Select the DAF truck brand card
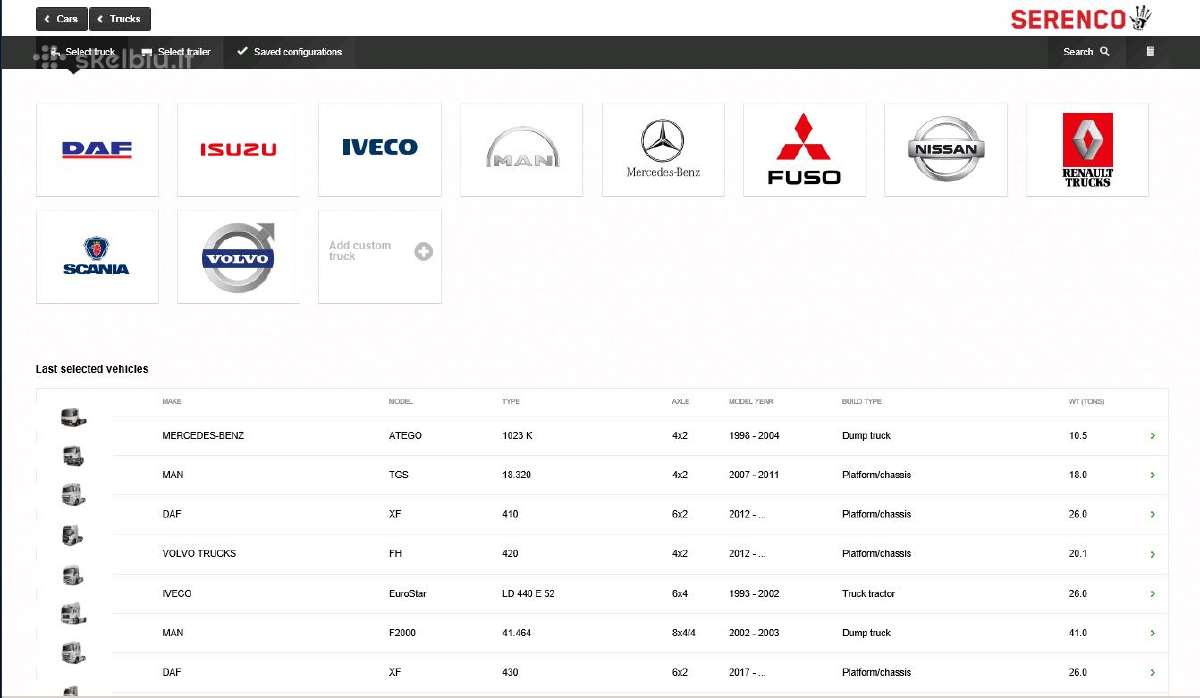This screenshot has width=1200, height=698. (x=97, y=150)
